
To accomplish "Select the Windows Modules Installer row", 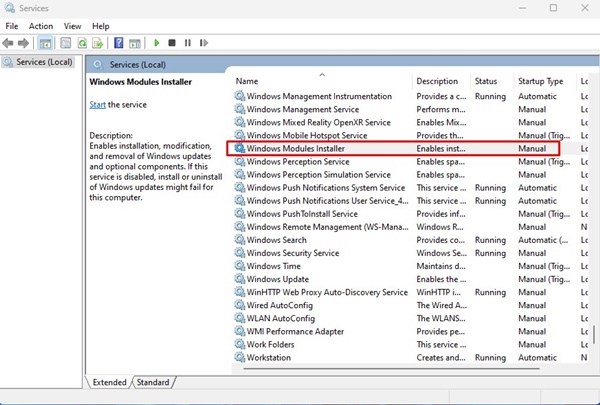I will point(409,149).
